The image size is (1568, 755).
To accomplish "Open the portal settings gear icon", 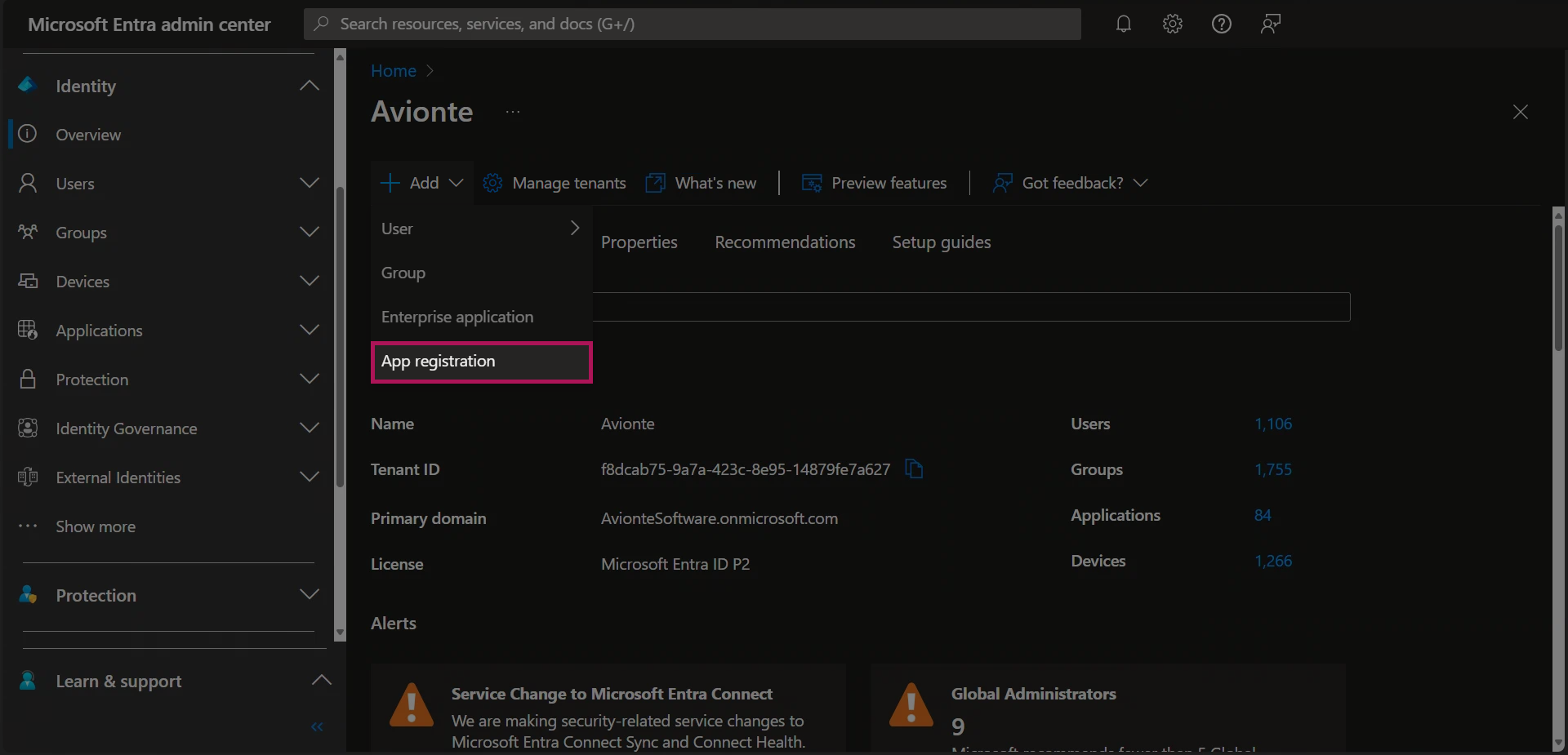I will pos(1173,24).
